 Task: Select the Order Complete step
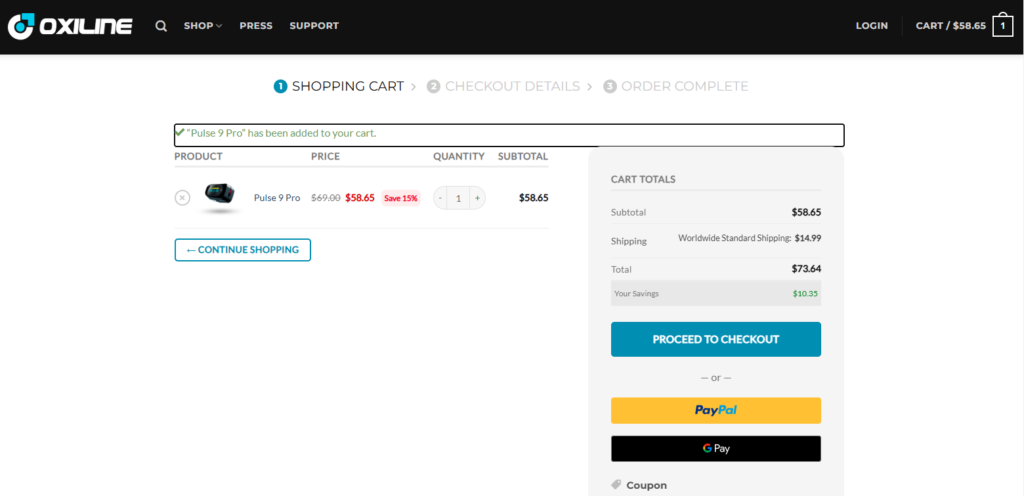tap(676, 86)
